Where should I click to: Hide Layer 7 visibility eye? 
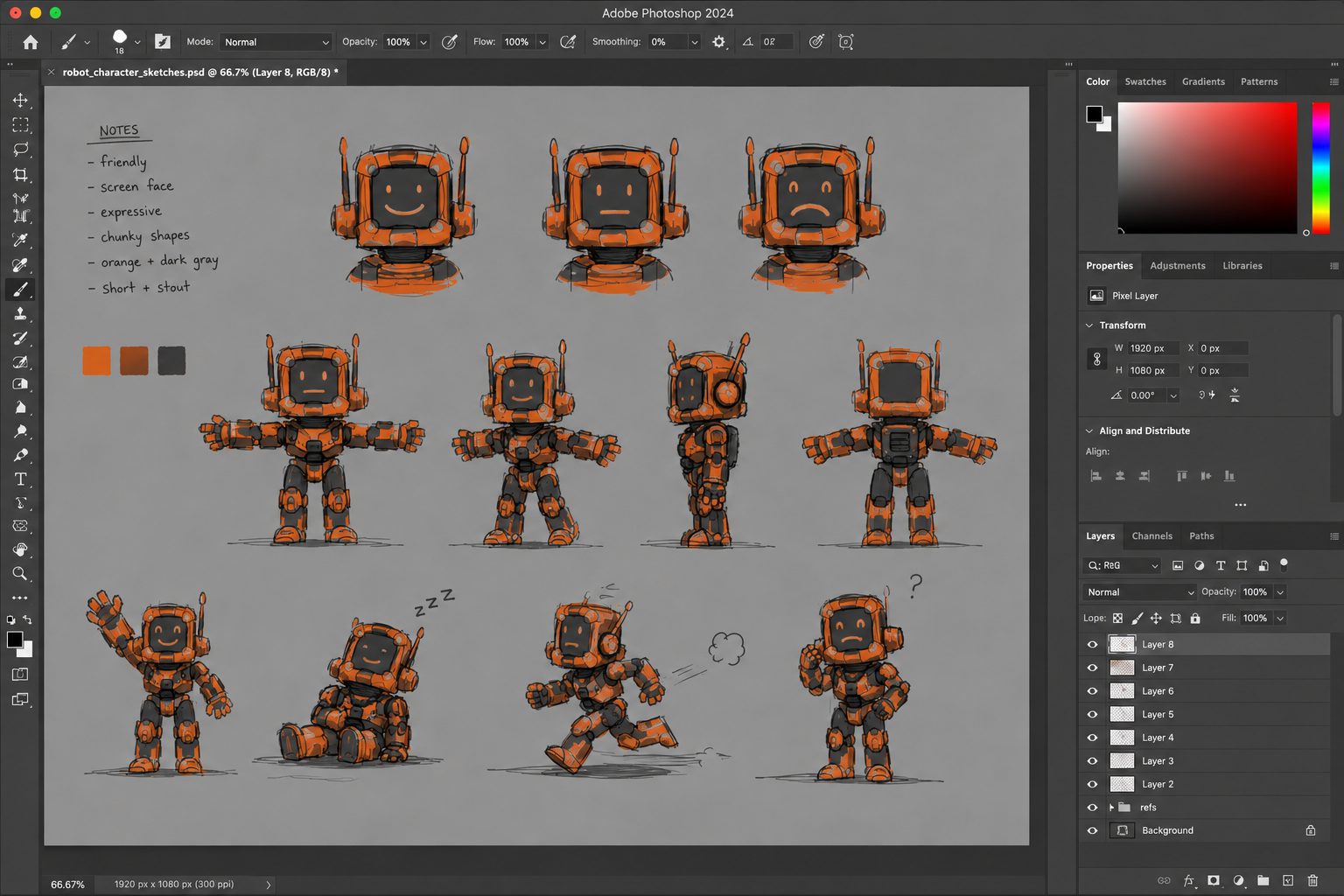pos(1092,668)
